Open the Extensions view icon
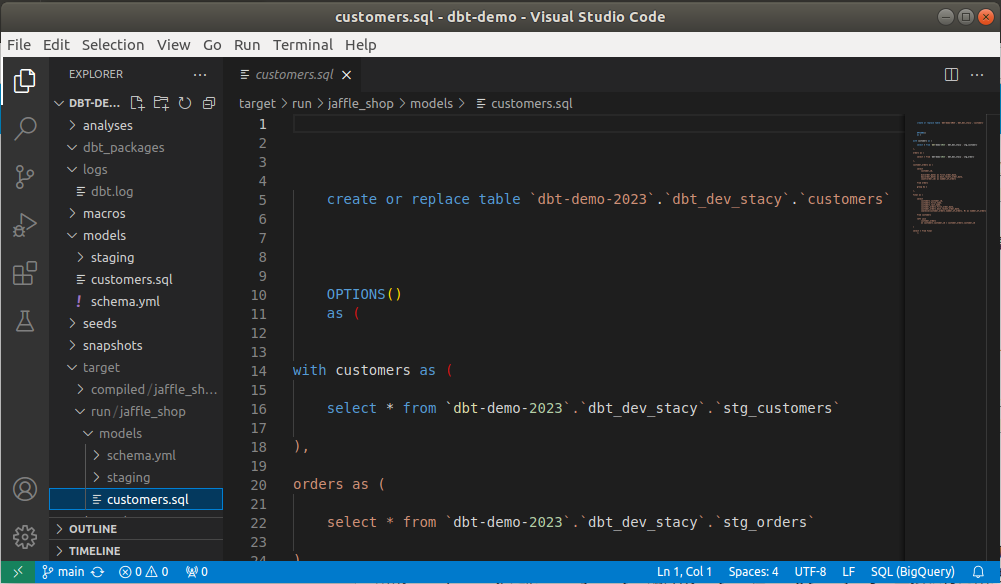This screenshot has width=1001, height=584. click(24, 273)
